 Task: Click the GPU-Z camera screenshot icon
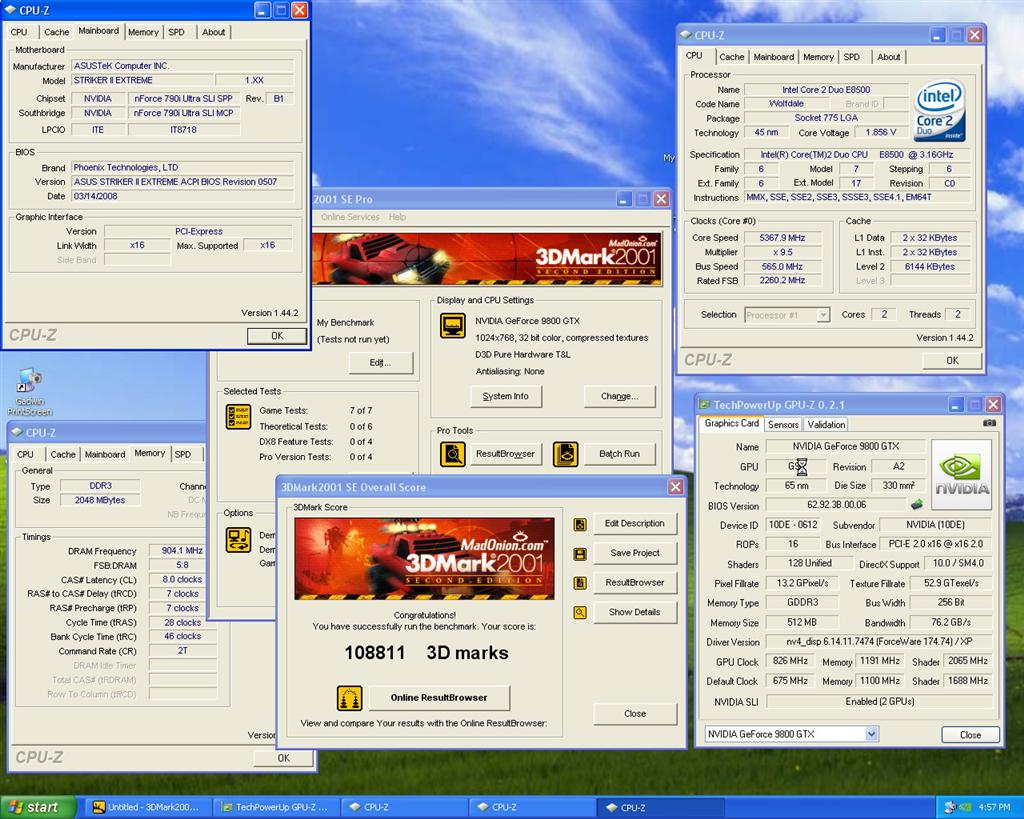(x=989, y=423)
